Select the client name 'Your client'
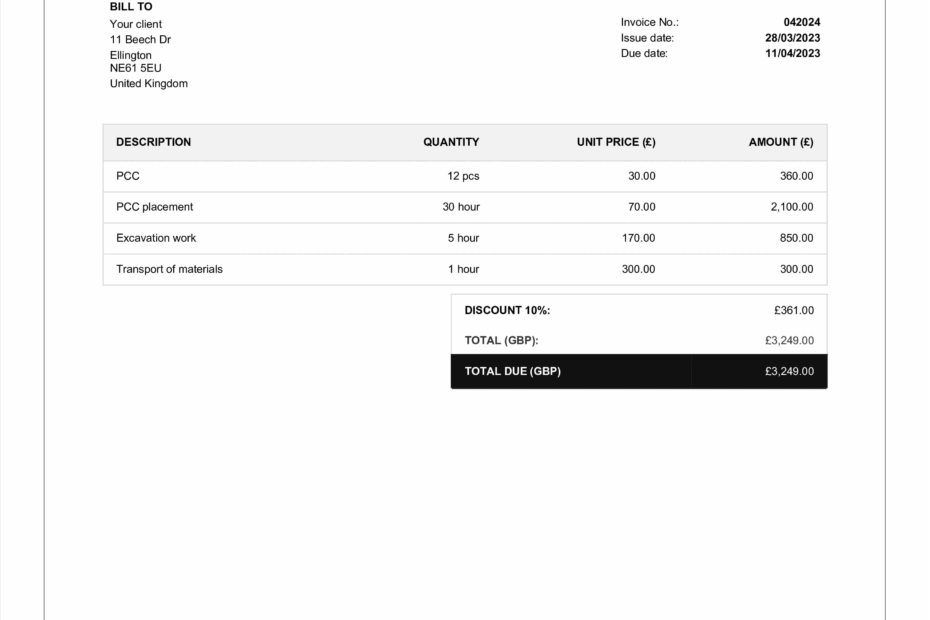This screenshot has height=620, width=930. click(135, 24)
